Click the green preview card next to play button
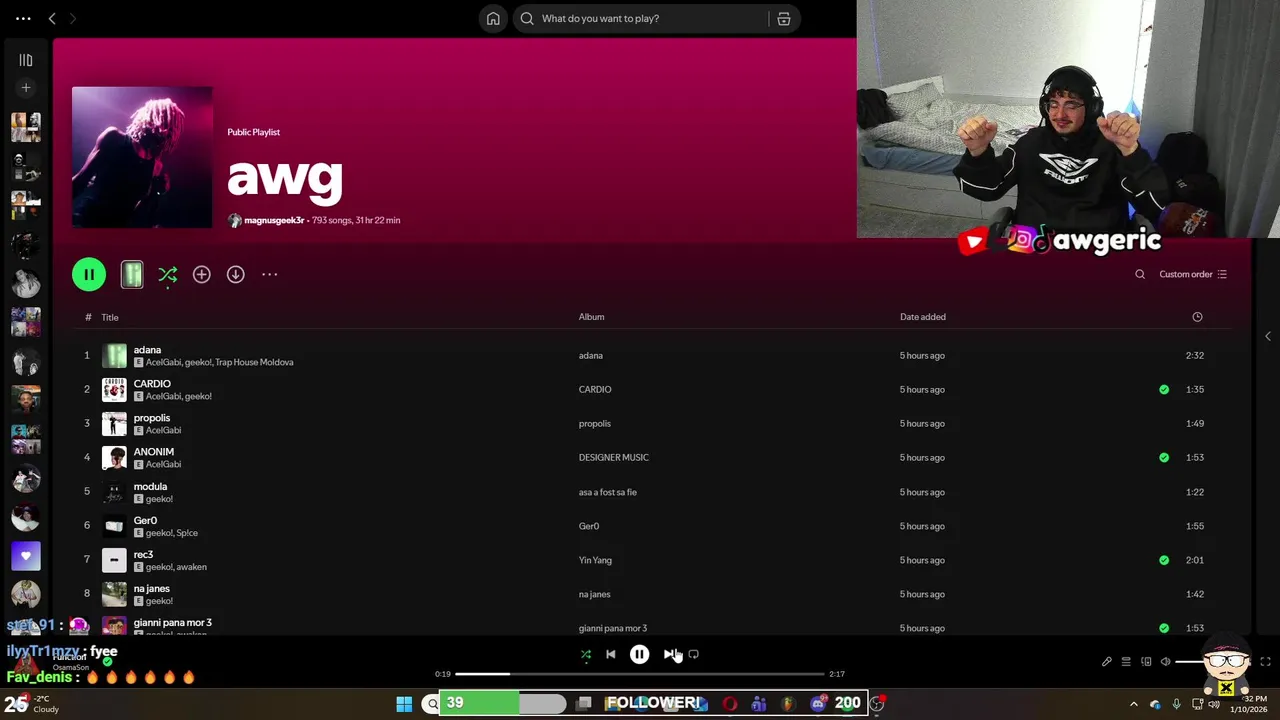Screen dimensions: 1280x720 (132, 274)
